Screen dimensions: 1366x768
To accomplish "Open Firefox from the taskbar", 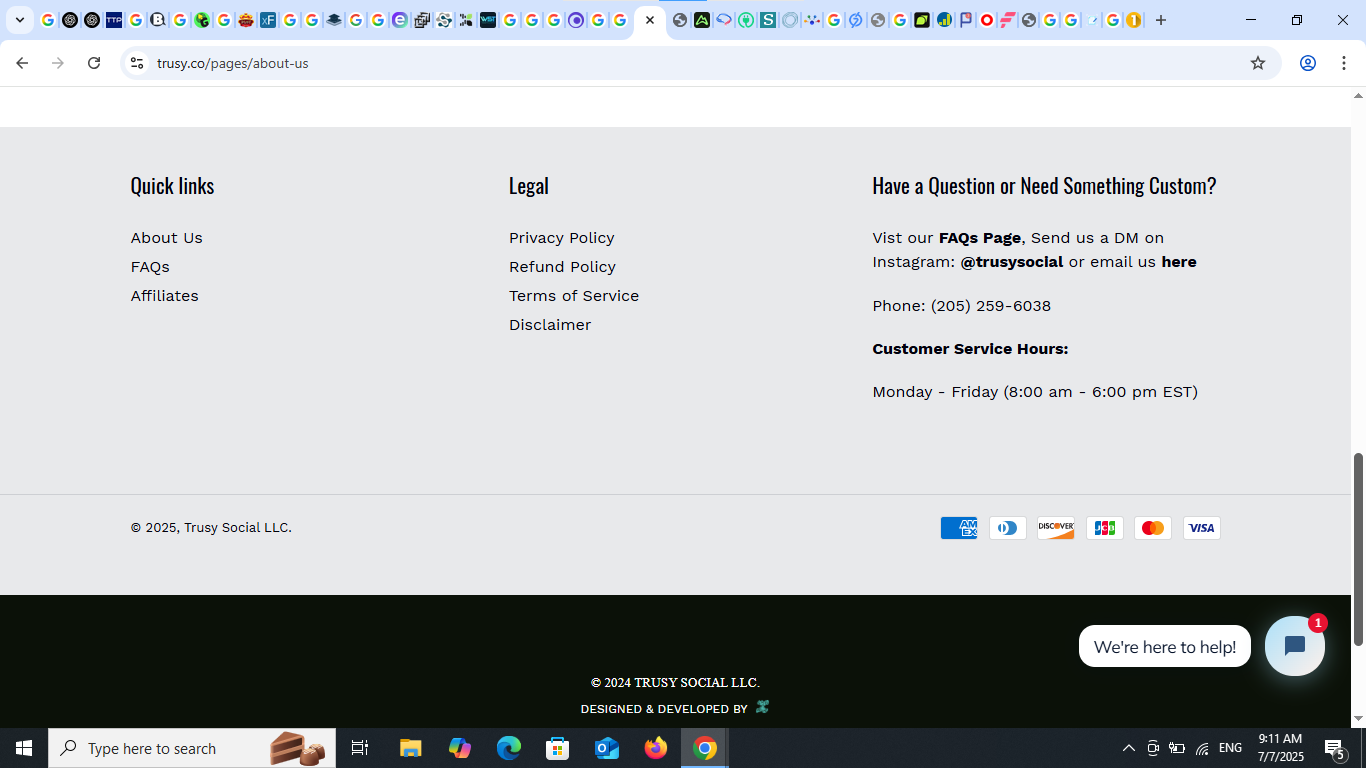I will pos(655,748).
